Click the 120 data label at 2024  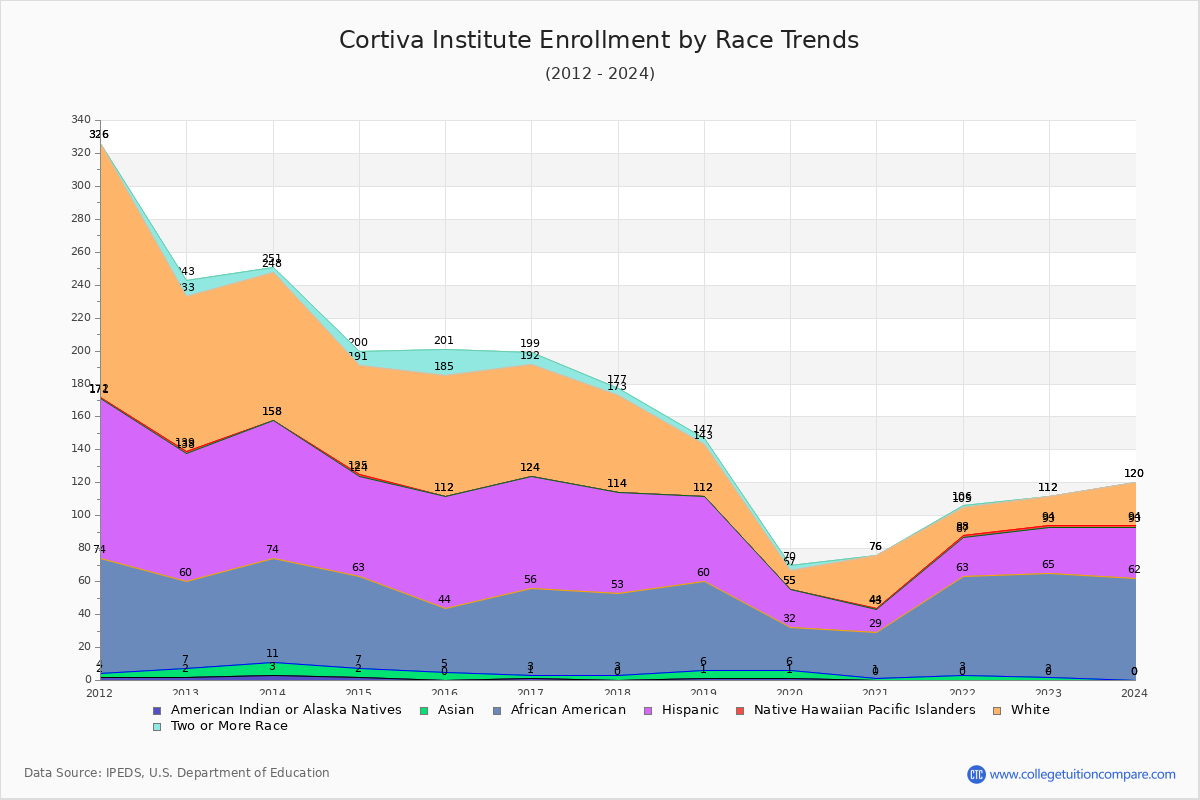click(1134, 474)
